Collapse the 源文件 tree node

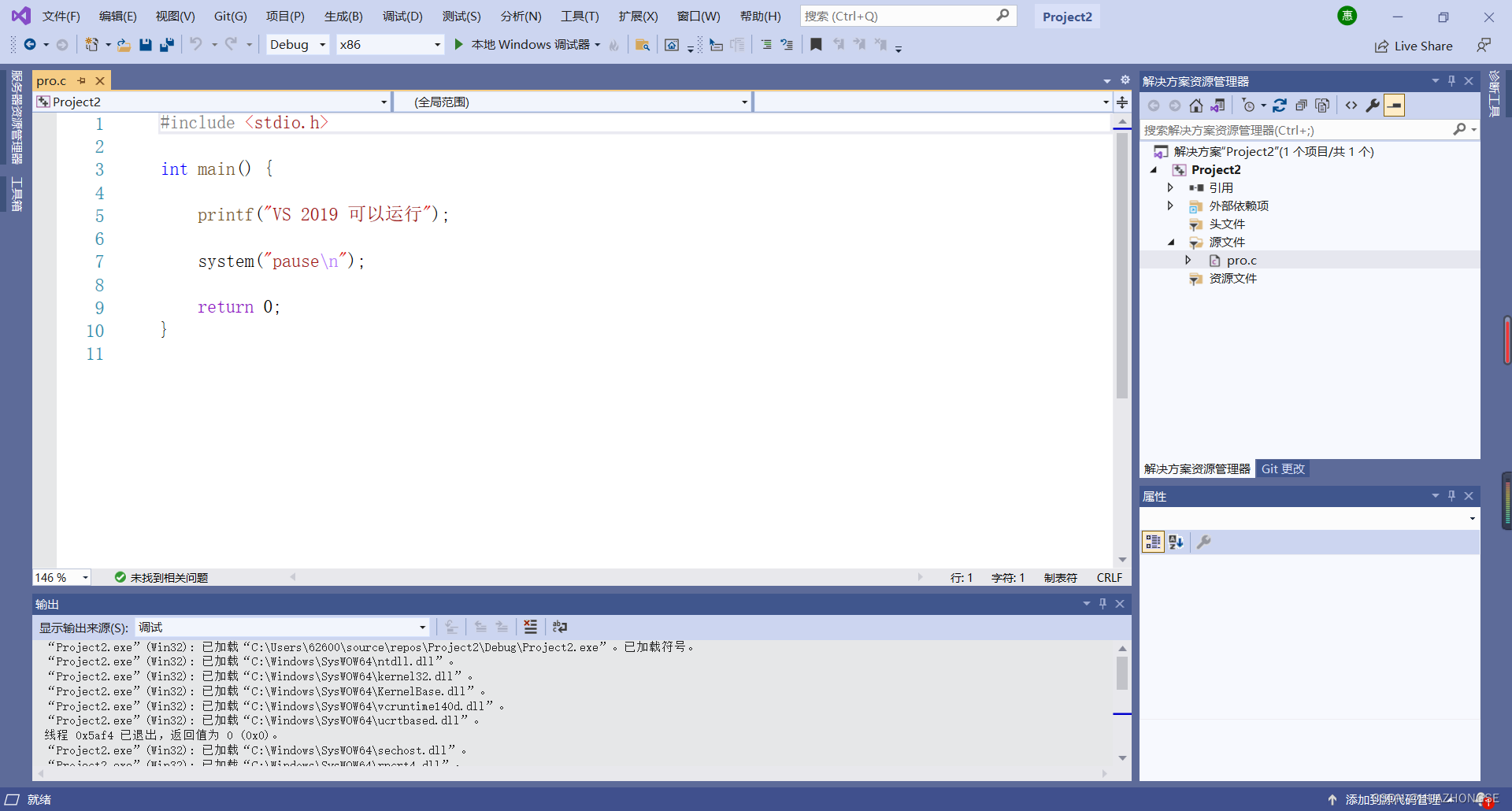1173,242
